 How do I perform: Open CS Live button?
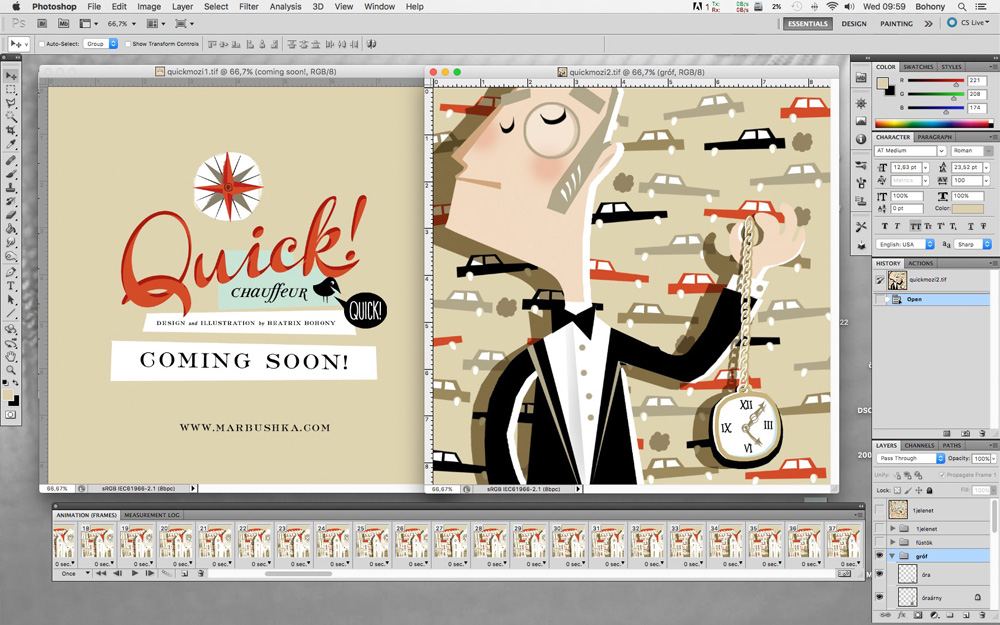tap(968, 22)
